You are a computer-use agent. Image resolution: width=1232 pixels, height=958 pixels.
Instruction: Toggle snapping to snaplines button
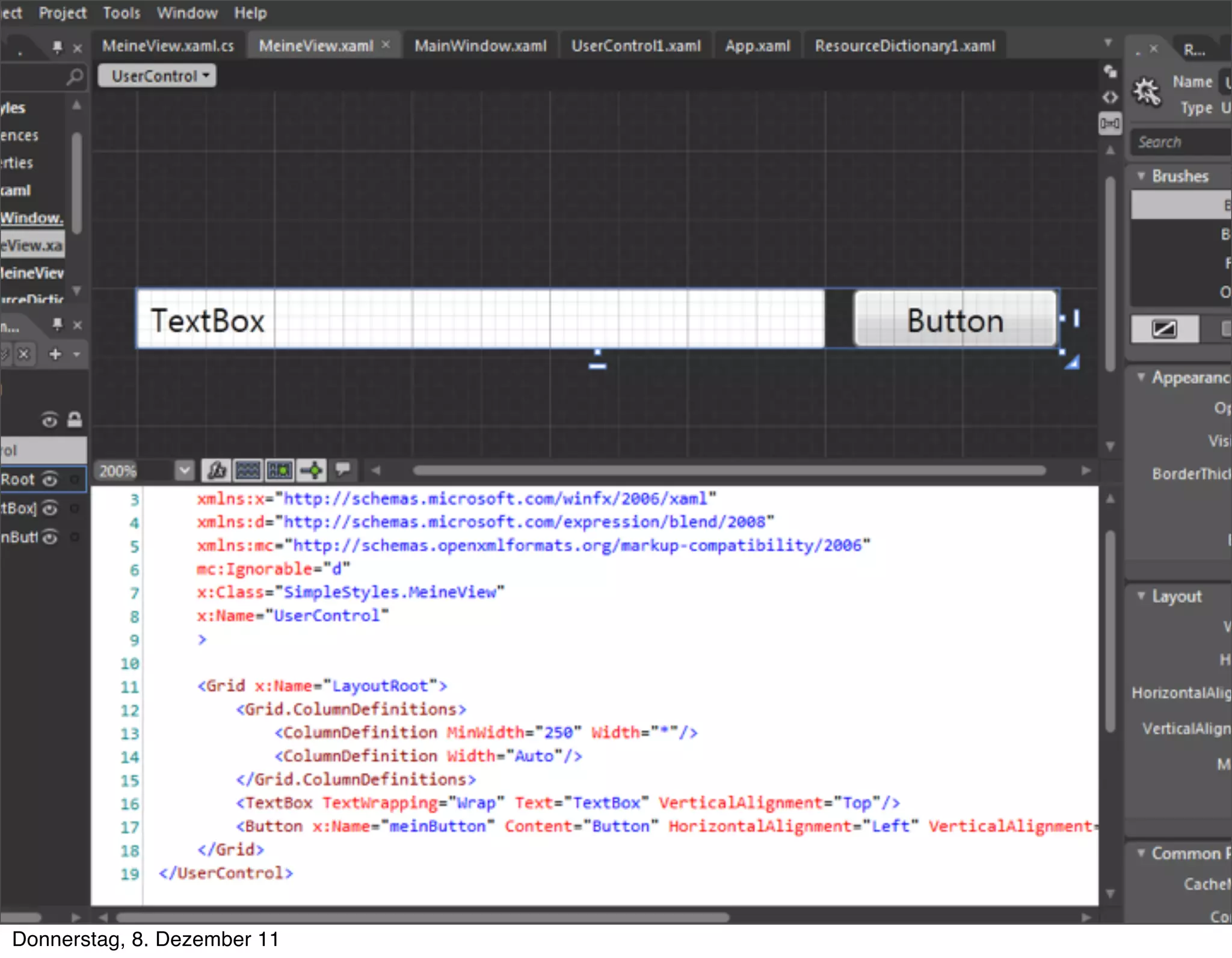(x=312, y=470)
